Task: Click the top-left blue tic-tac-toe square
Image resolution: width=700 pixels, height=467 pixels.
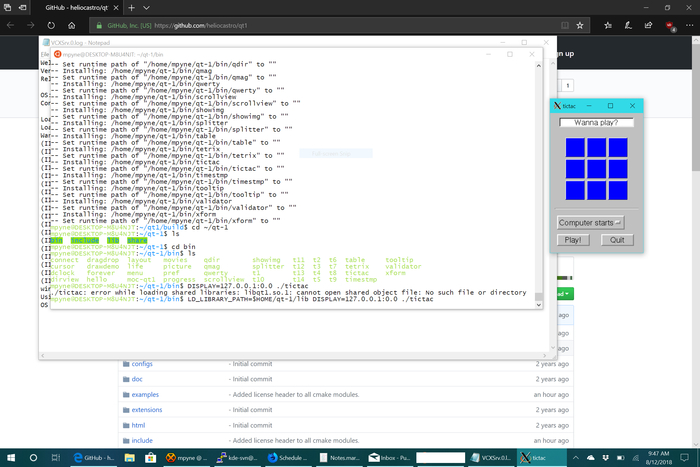Action: pyautogui.click(x=575, y=149)
